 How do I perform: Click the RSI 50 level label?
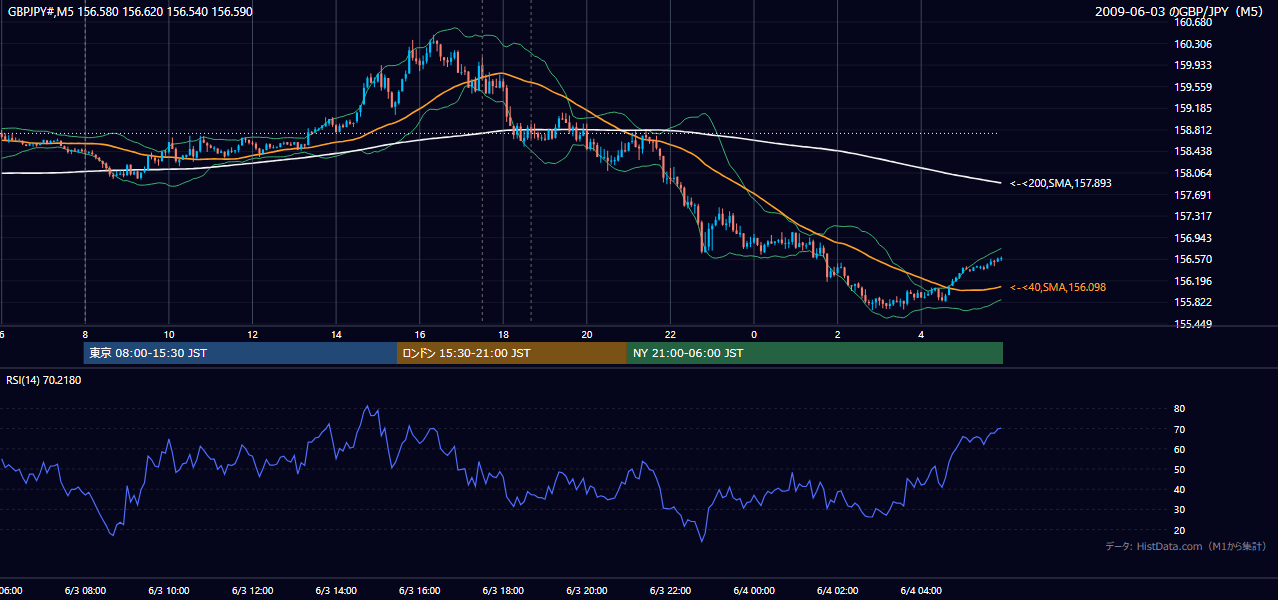click(1179, 469)
